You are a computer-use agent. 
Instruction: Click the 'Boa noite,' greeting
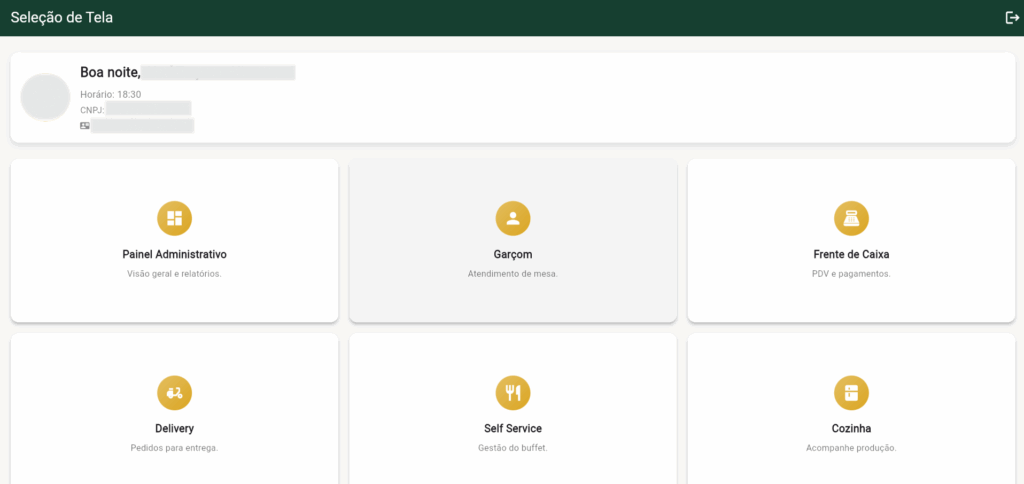(110, 73)
